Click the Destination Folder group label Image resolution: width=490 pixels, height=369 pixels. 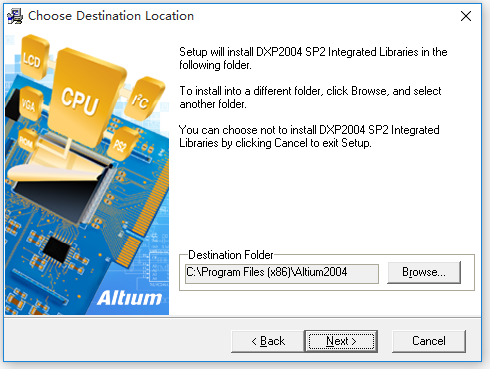click(231, 255)
